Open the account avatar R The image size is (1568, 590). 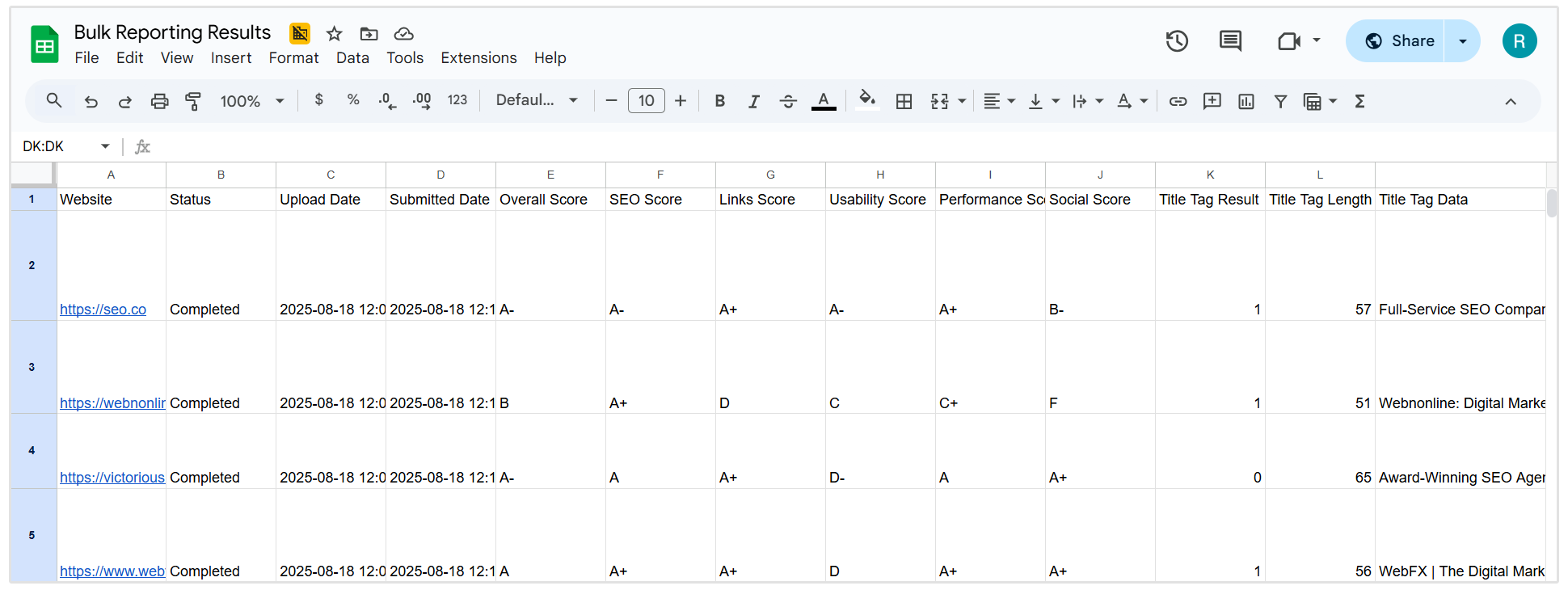1520,41
